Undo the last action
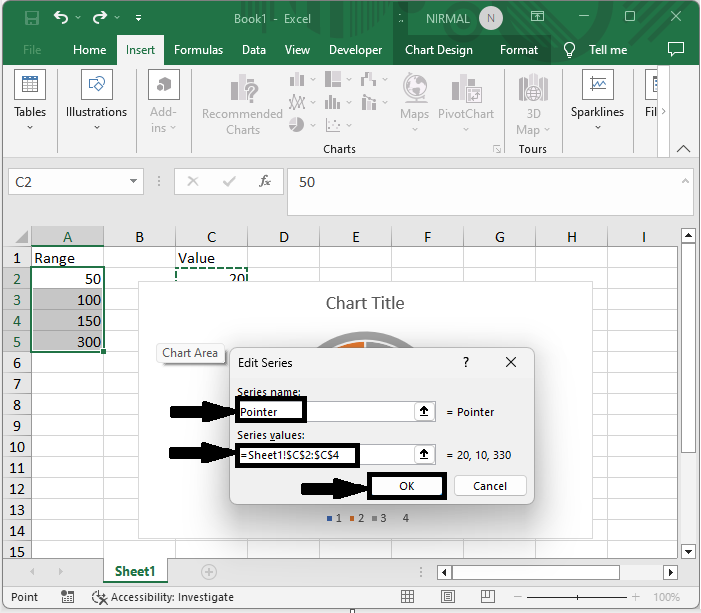The width and height of the screenshot is (701, 613). coord(61,18)
